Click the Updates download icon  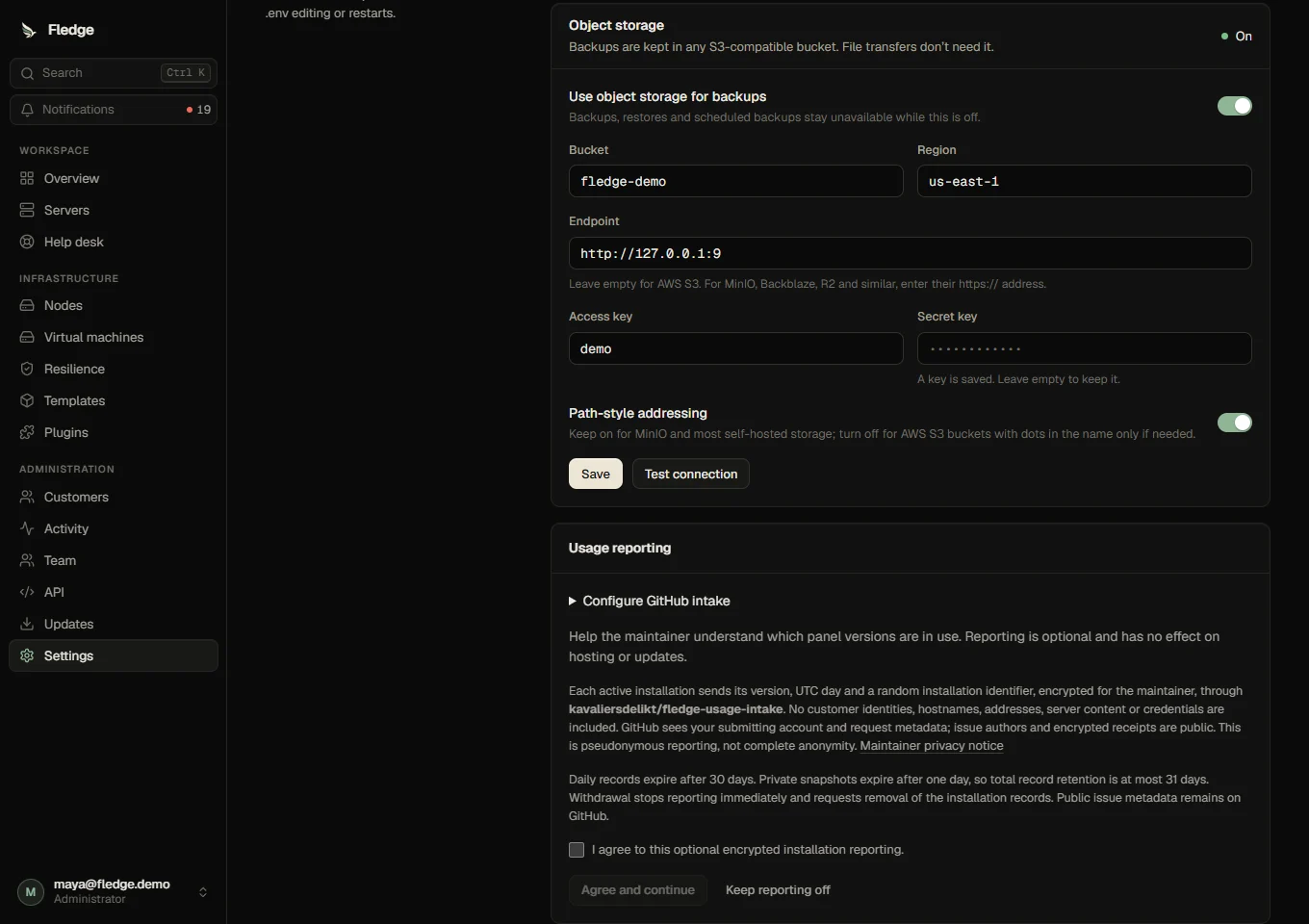click(x=27, y=624)
